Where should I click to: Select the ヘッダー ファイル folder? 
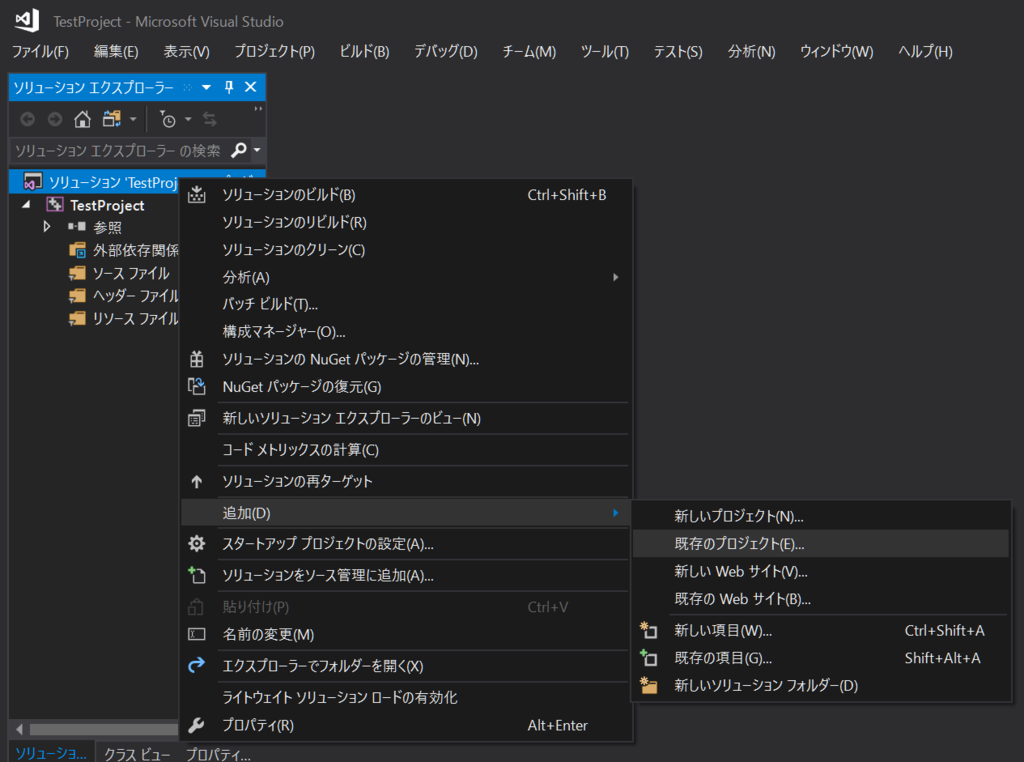pos(135,296)
